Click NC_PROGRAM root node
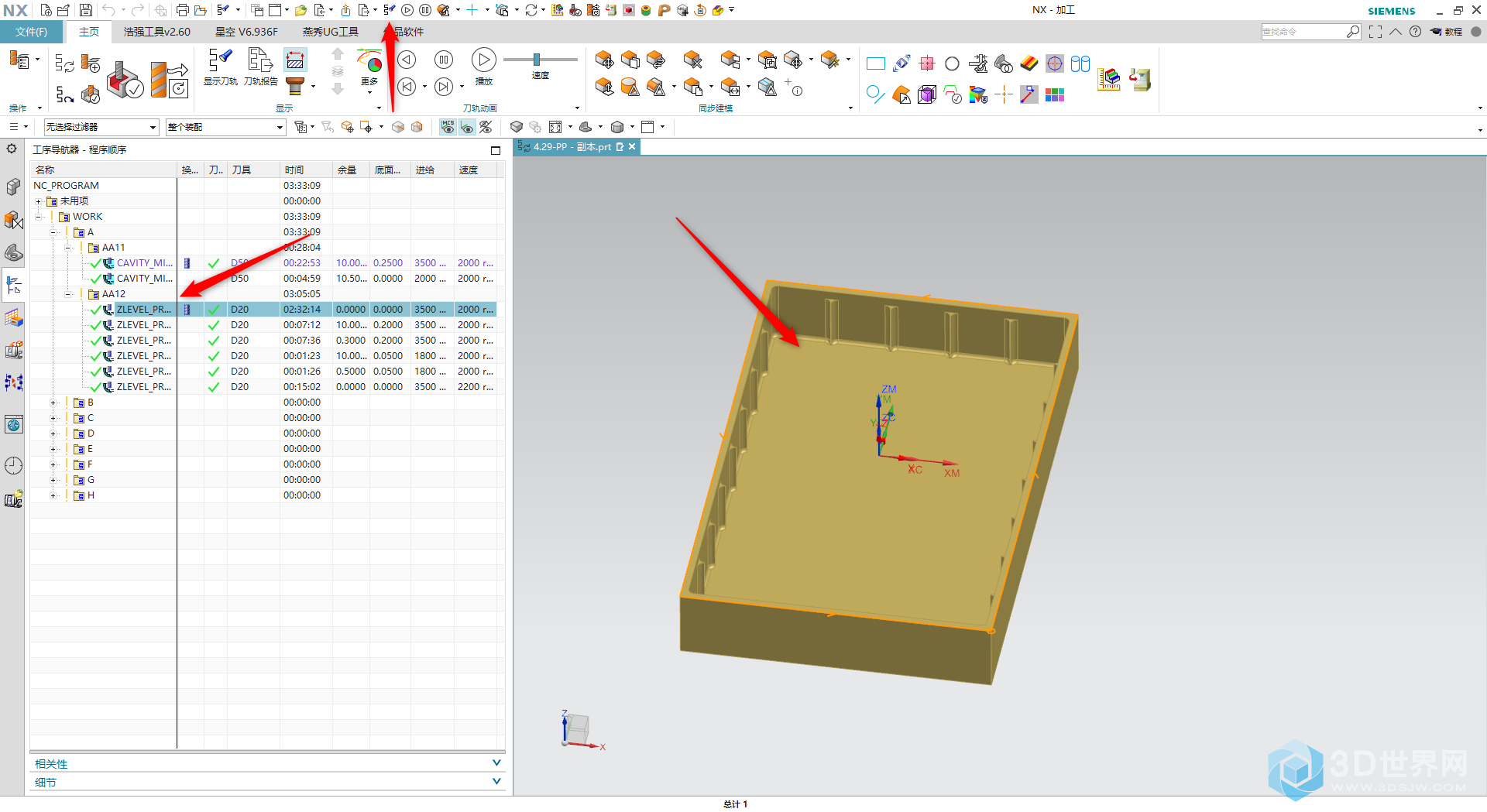Image resolution: width=1487 pixels, height=812 pixels. click(66, 186)
